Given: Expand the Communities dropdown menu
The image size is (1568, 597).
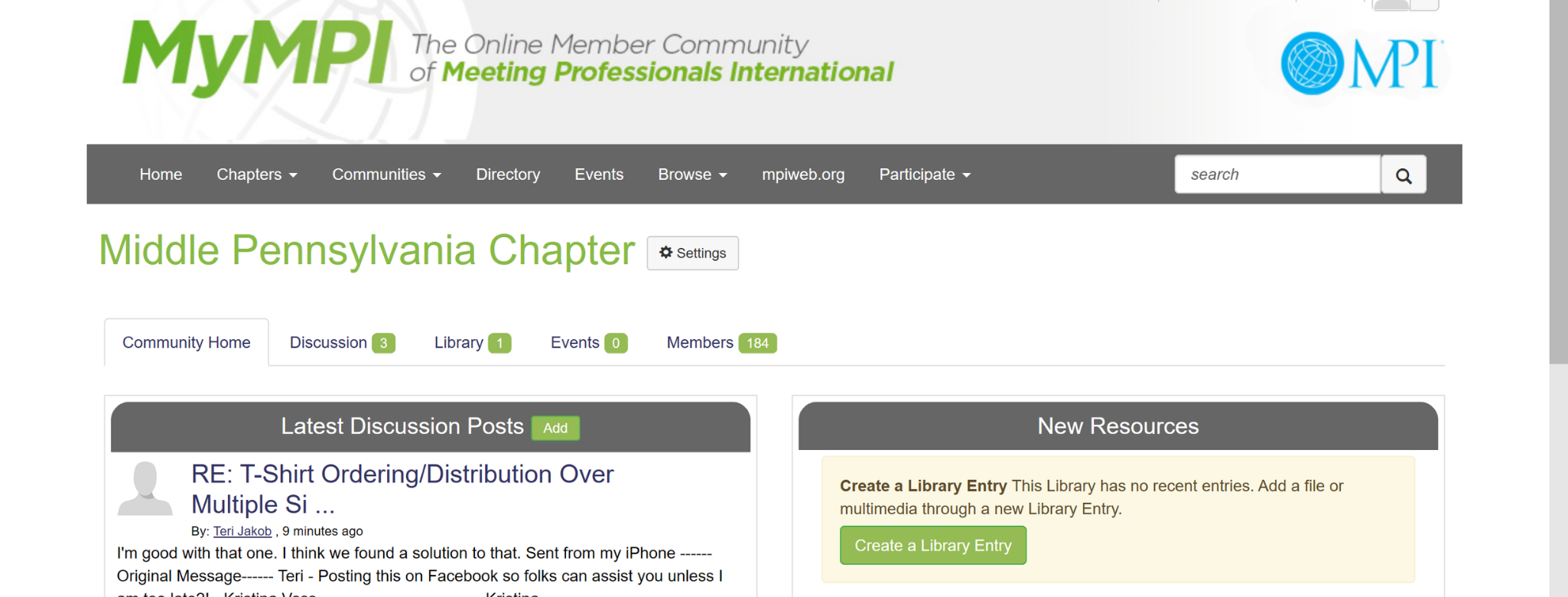Looking at the screenshot, I should click(386, 175).
